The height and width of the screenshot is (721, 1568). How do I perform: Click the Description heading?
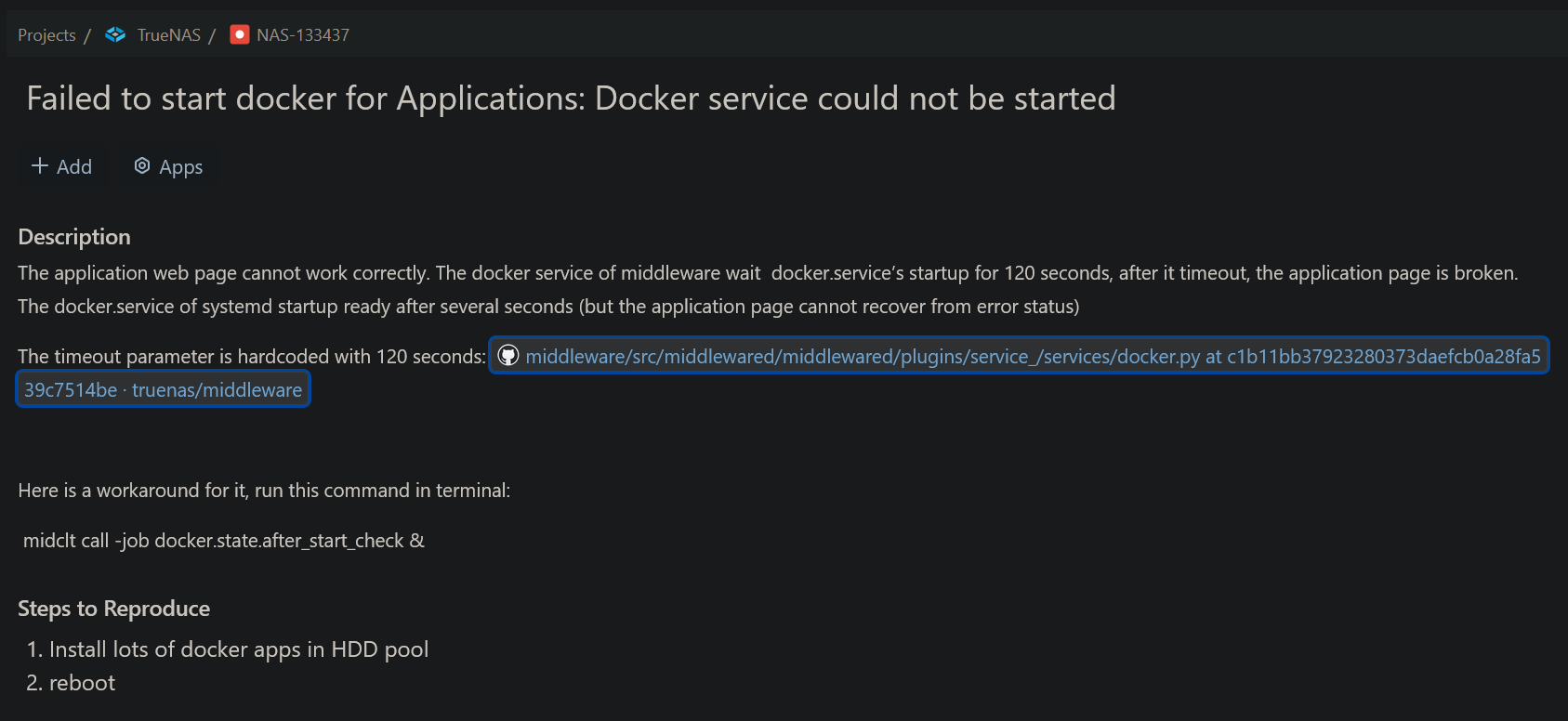pyautogui.click(x=74, y=237)
